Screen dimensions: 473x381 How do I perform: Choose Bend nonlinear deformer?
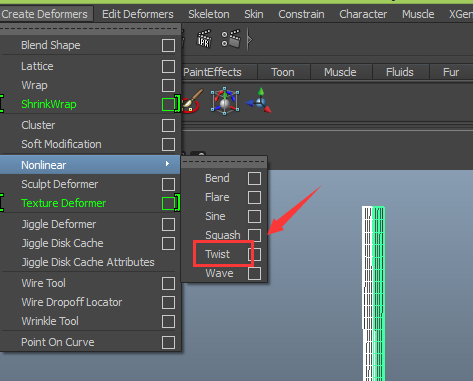click(x=217, y=178)
